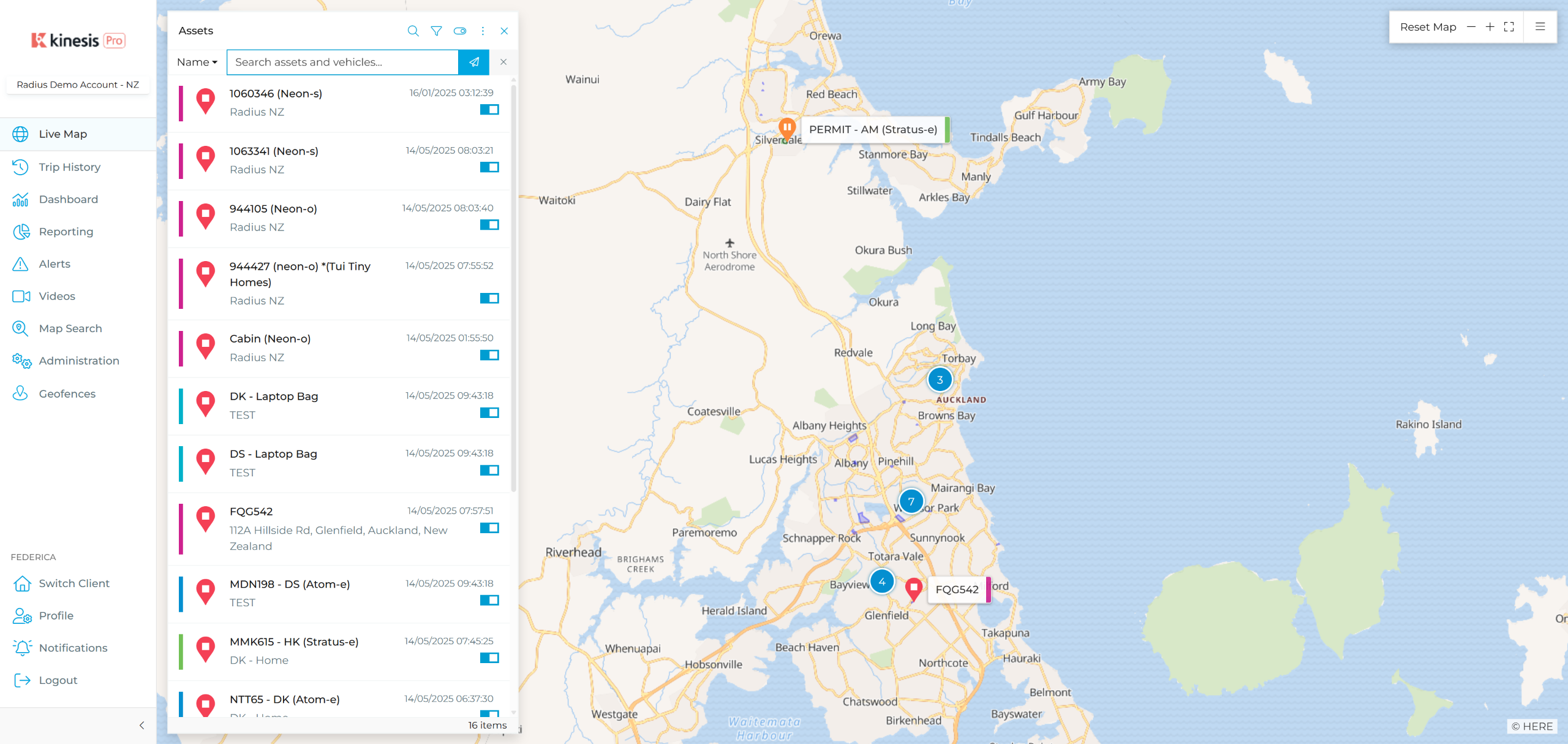Open the filter funnel icon in Assets panel
Image resolution: width=1568 pixels, height=744 pixels.
point(436,31)
